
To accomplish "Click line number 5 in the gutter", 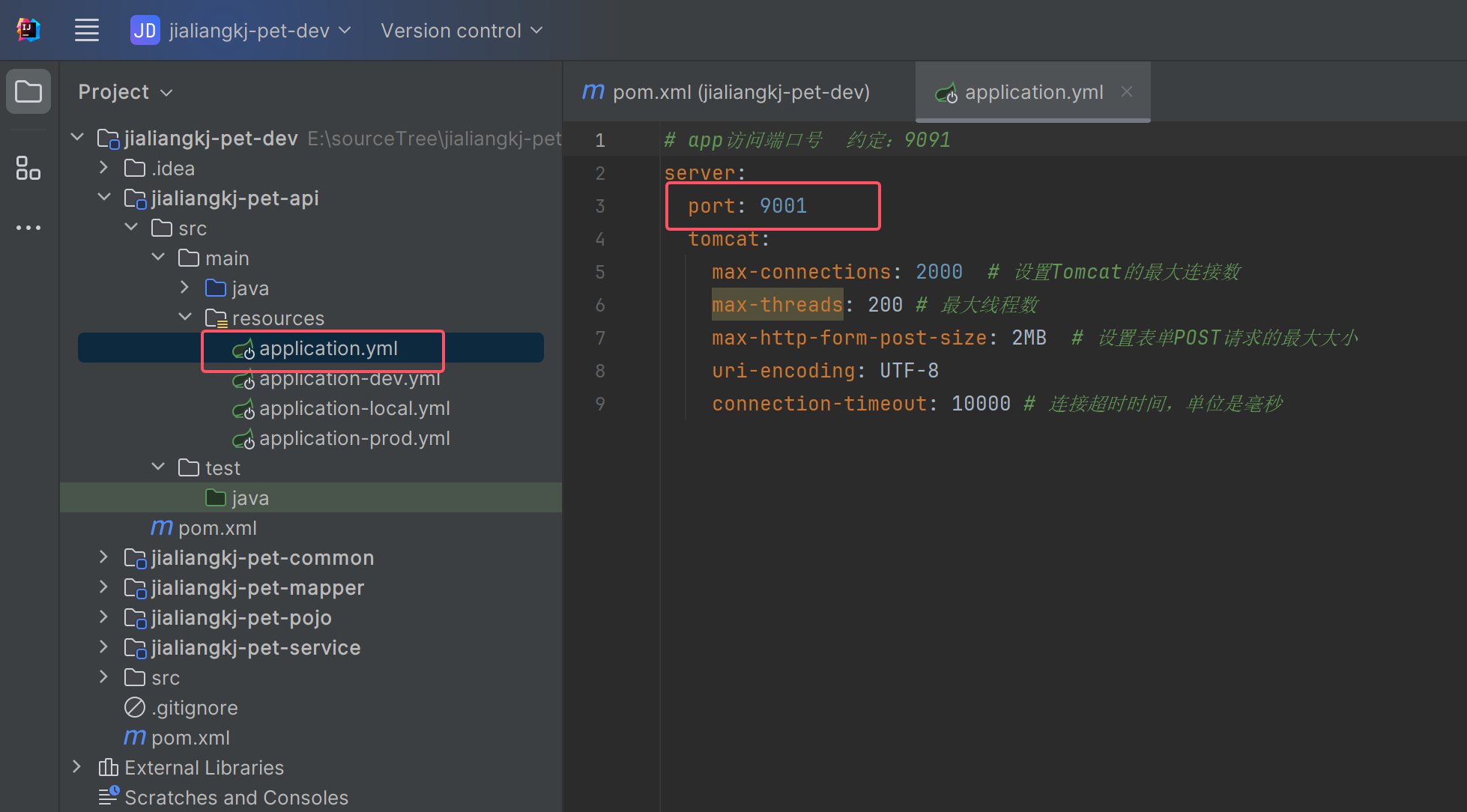I will 600,272.
